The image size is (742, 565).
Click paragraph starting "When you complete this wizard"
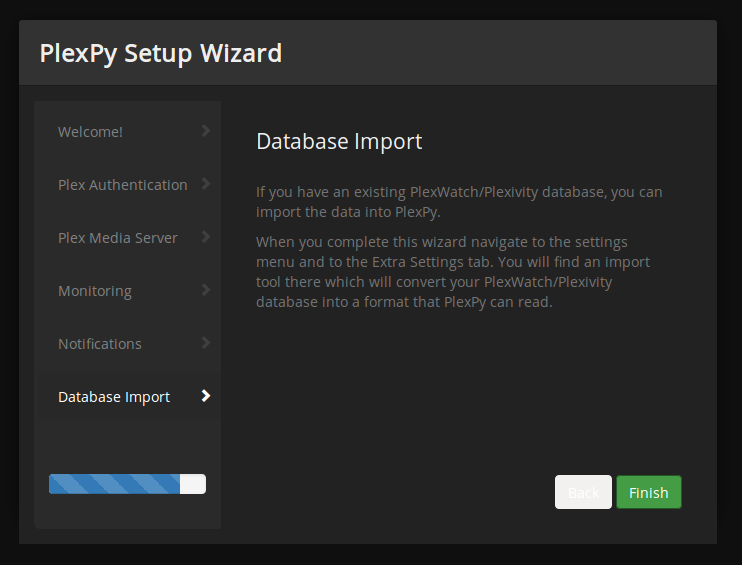click(x=453, y=272)
